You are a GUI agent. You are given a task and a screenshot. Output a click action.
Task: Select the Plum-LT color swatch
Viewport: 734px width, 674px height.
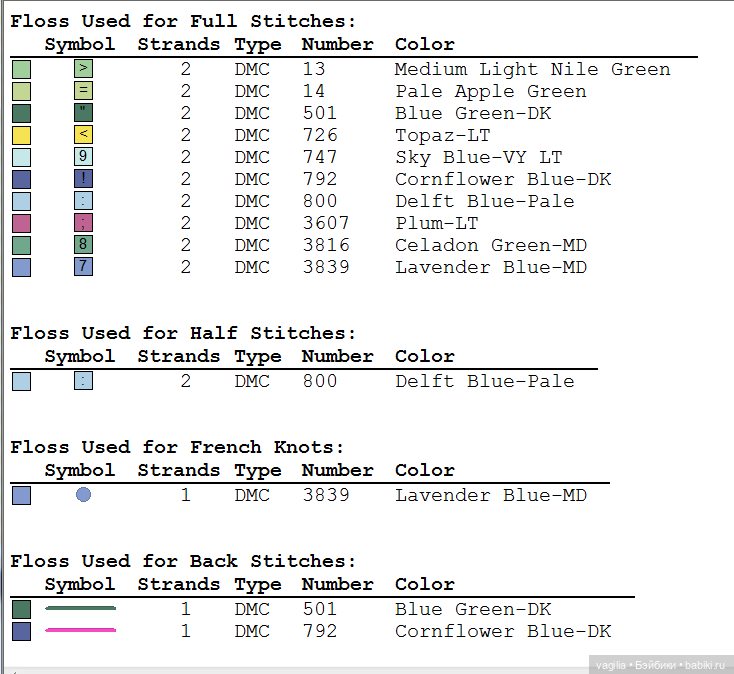point(21,223)
